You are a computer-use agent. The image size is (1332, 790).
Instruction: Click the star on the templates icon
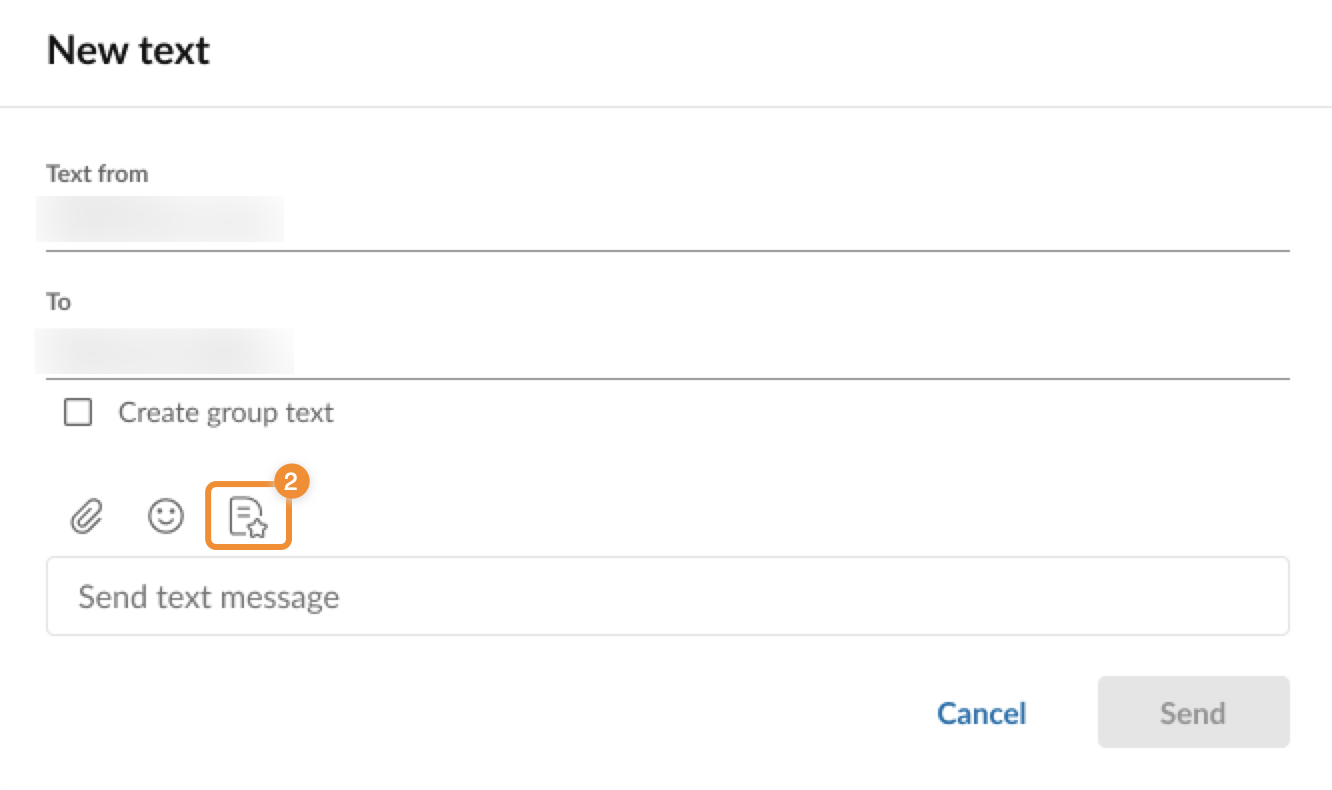(x=257, y=529)
